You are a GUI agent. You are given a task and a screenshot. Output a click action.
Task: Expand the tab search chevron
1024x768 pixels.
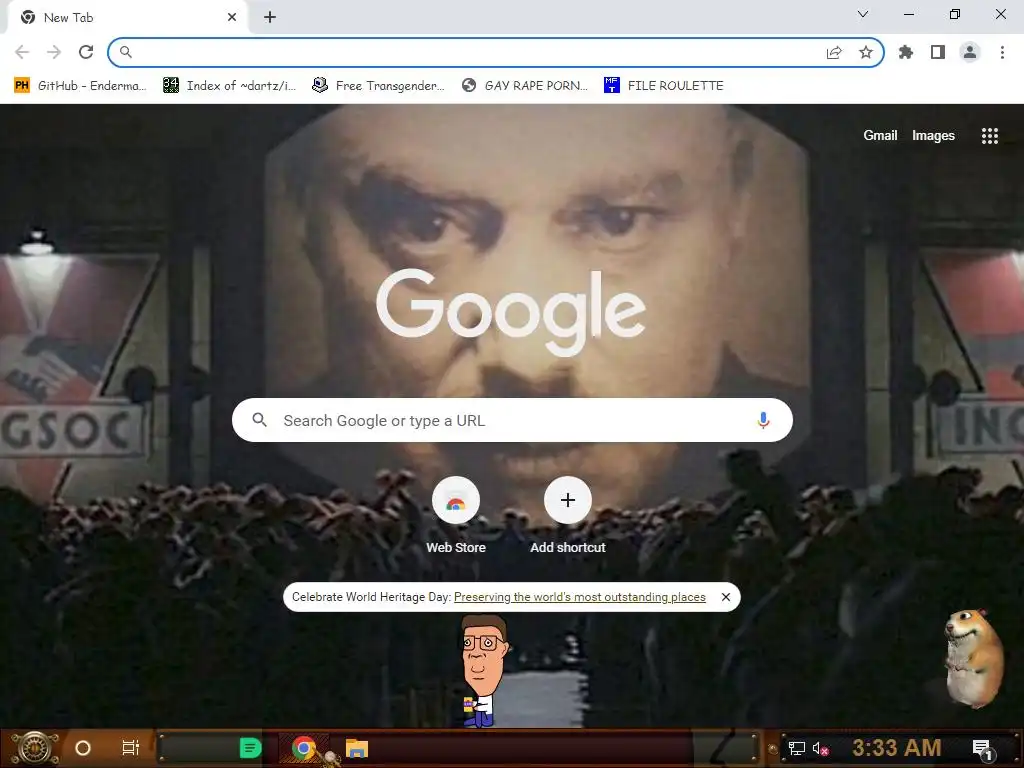(x=863, y=14)
